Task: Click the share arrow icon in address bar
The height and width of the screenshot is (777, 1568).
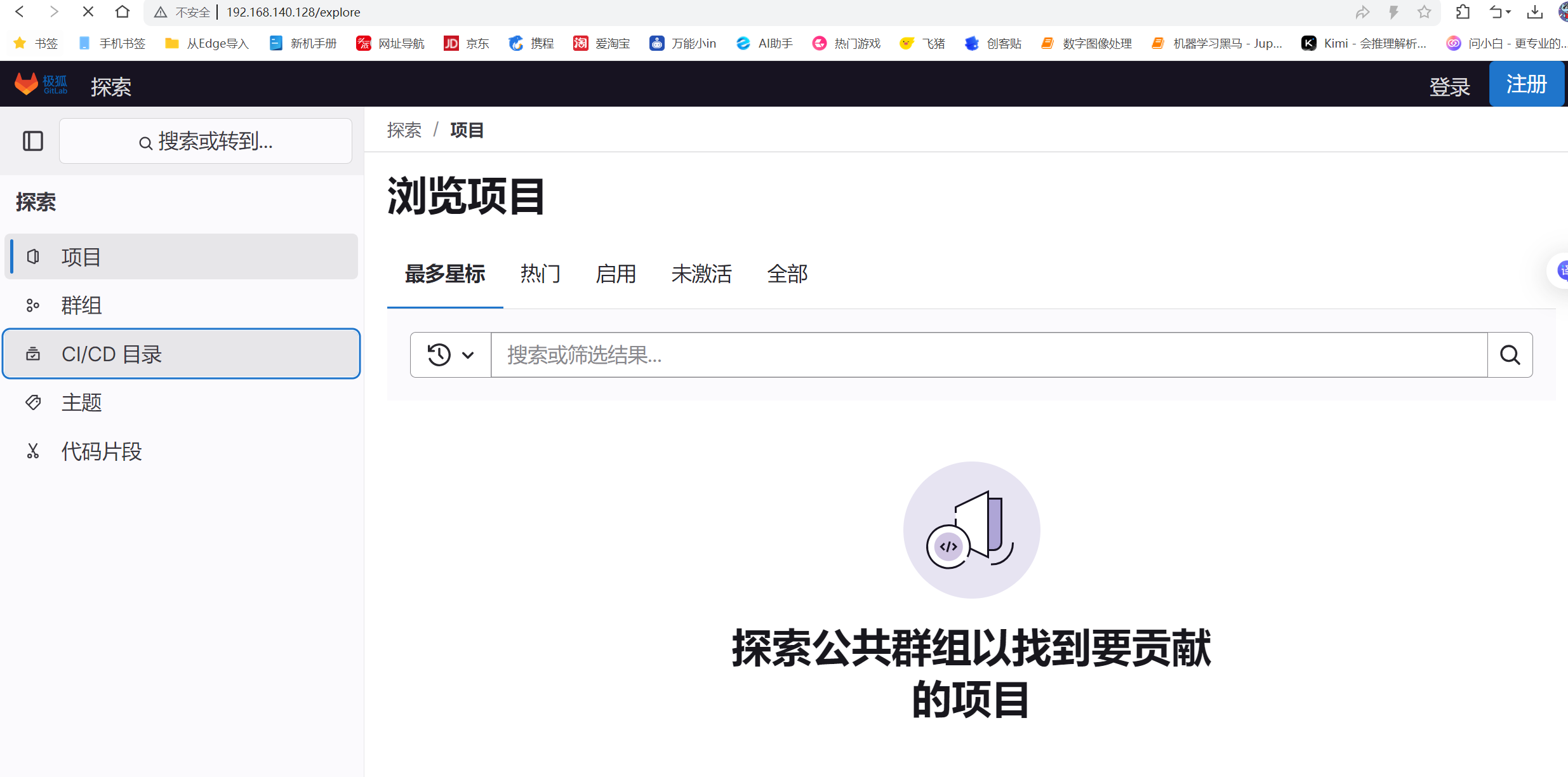Action: tap(1362, 12)
